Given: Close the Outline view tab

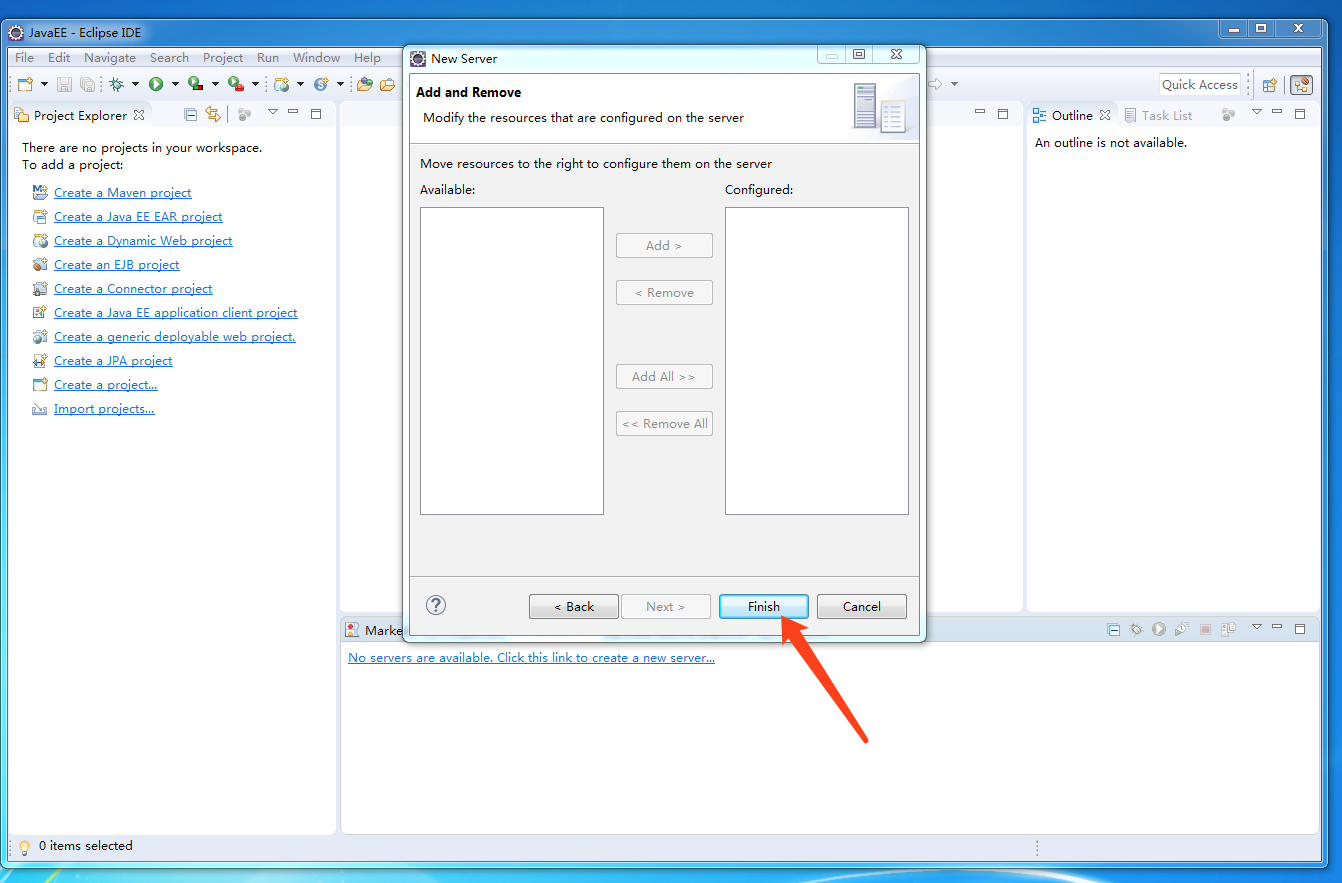Looking at the screenshot, I should 1106,115.
